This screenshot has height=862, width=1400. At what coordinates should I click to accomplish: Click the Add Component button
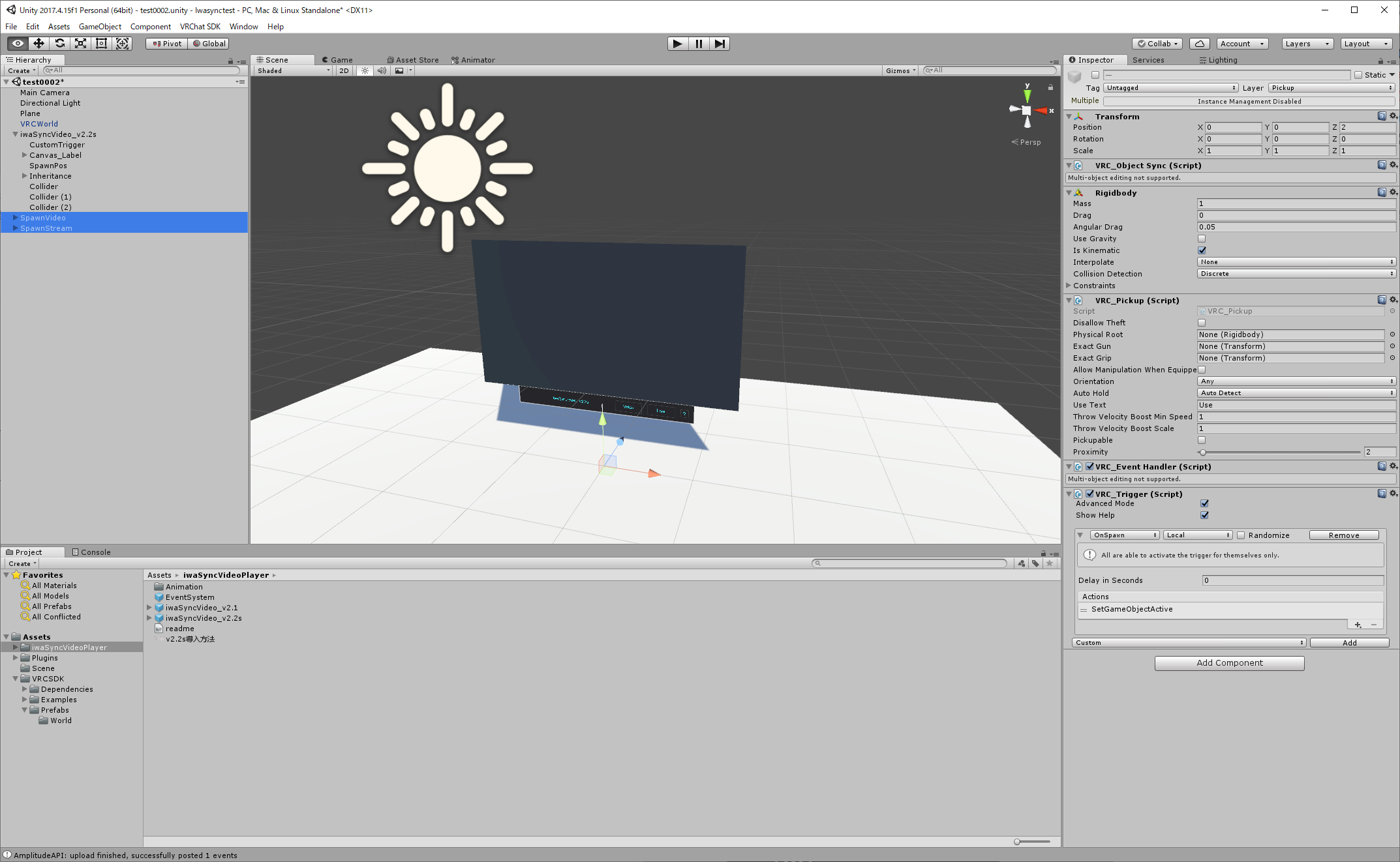[x=1229, y=663]
